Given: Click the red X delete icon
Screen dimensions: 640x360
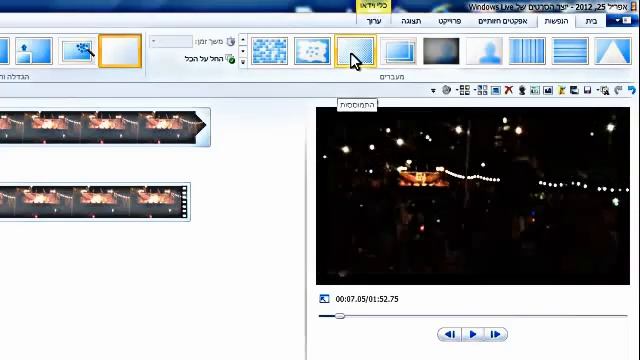Looking at the screenshot, I should 509,90.
